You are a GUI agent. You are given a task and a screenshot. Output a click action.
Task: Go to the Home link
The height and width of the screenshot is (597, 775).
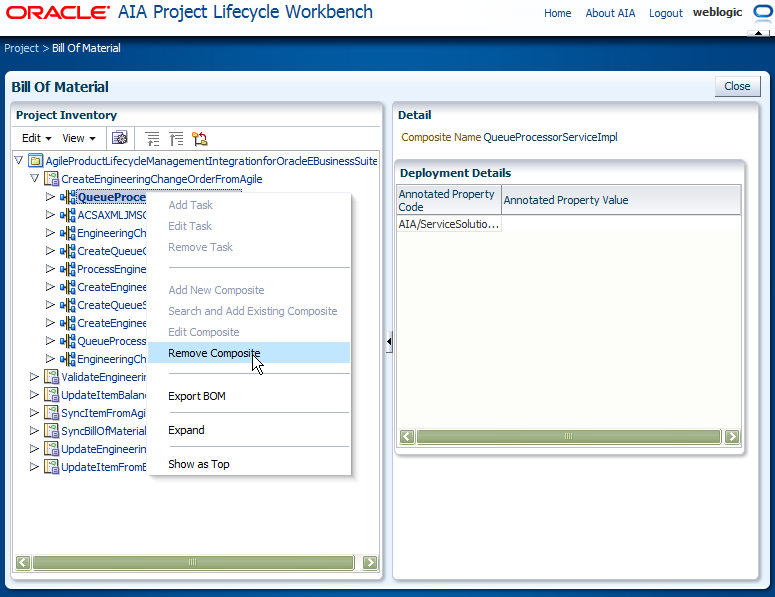click(x=558, y=13)
